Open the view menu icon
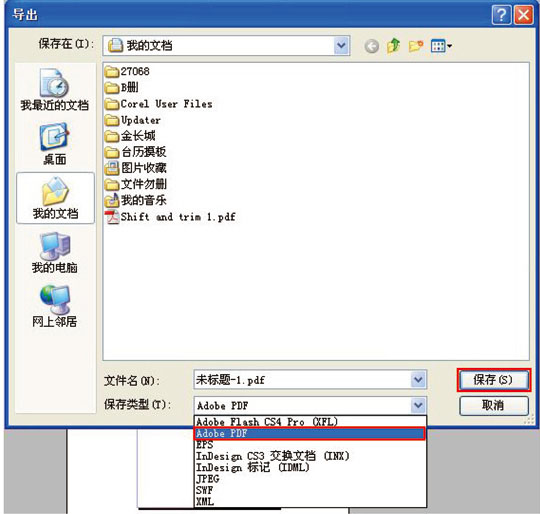 (x=442, y=45)
